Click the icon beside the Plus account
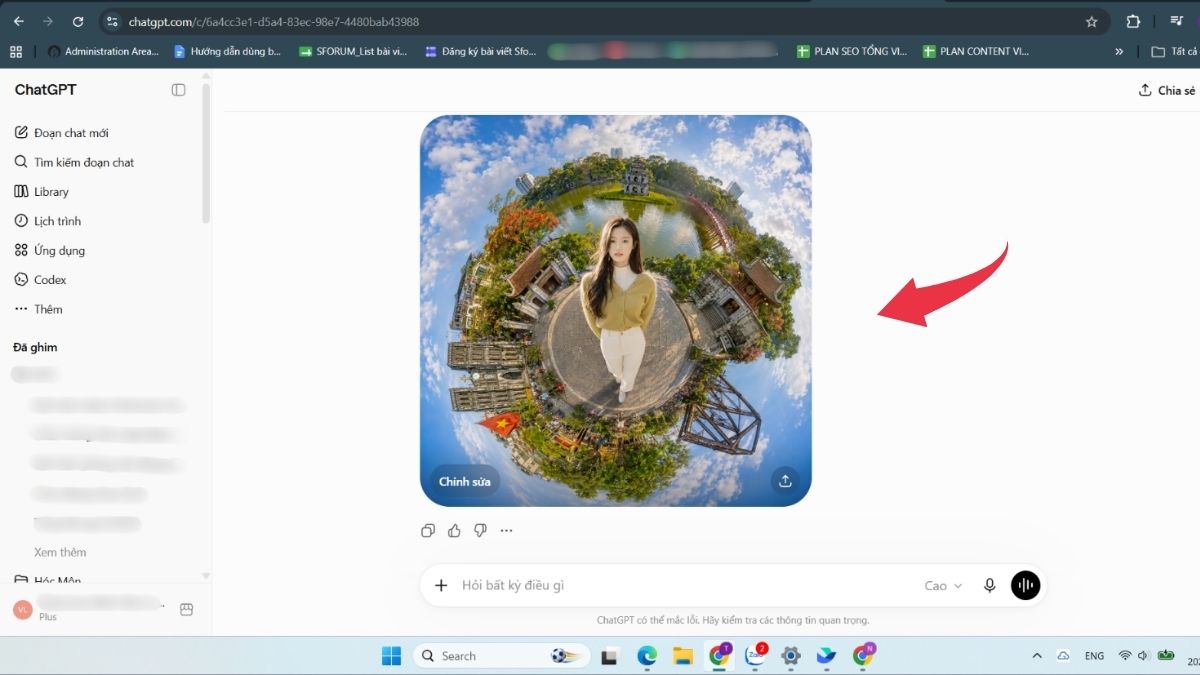This screenshot has height=675, width=1200. point(186,609)
